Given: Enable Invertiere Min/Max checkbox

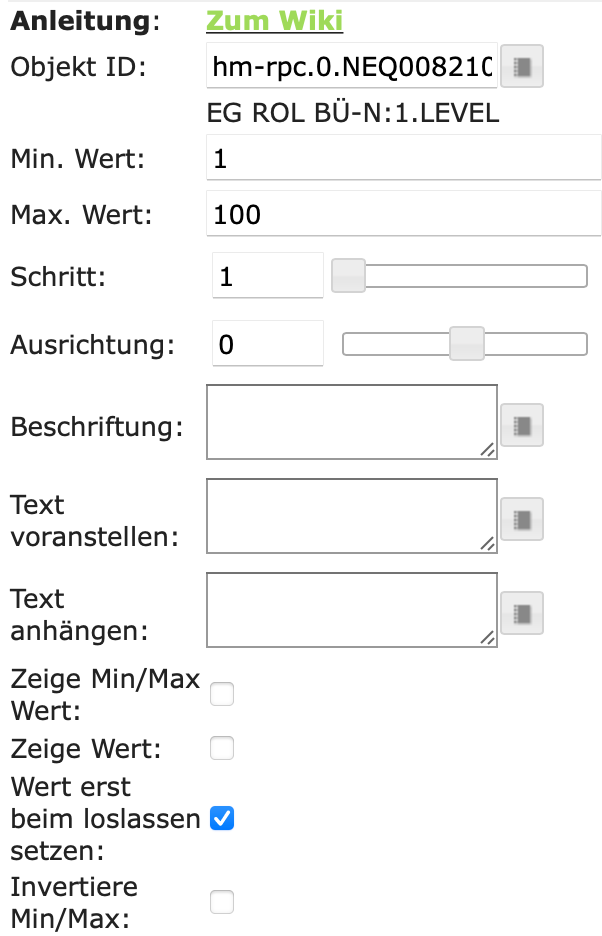Looking at the screenshot, I should pyautogui.click(x=222, y=902).
